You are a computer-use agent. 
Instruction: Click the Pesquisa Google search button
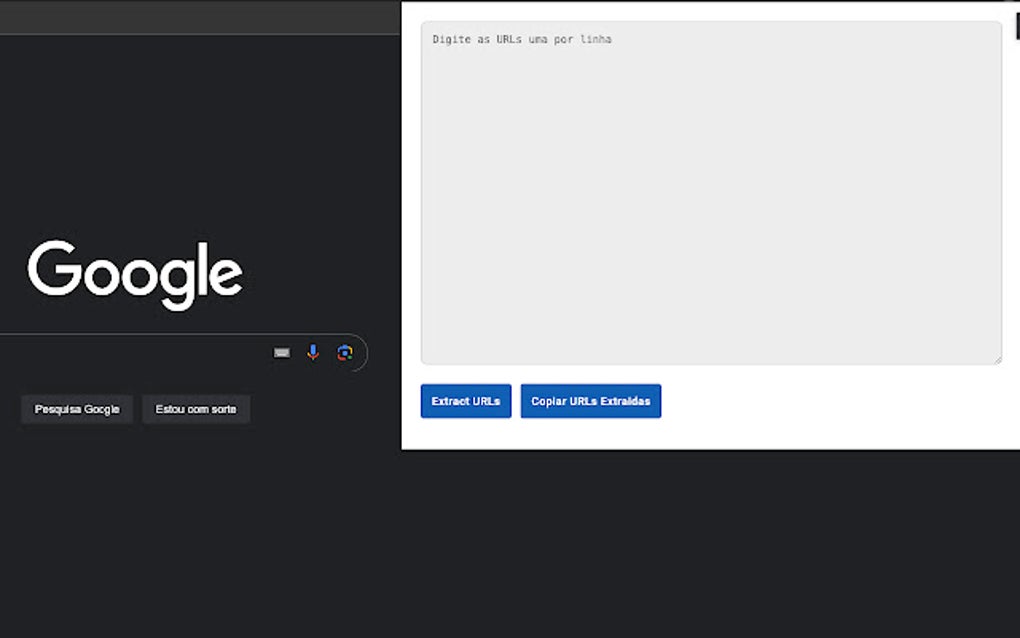click(76, 409)
